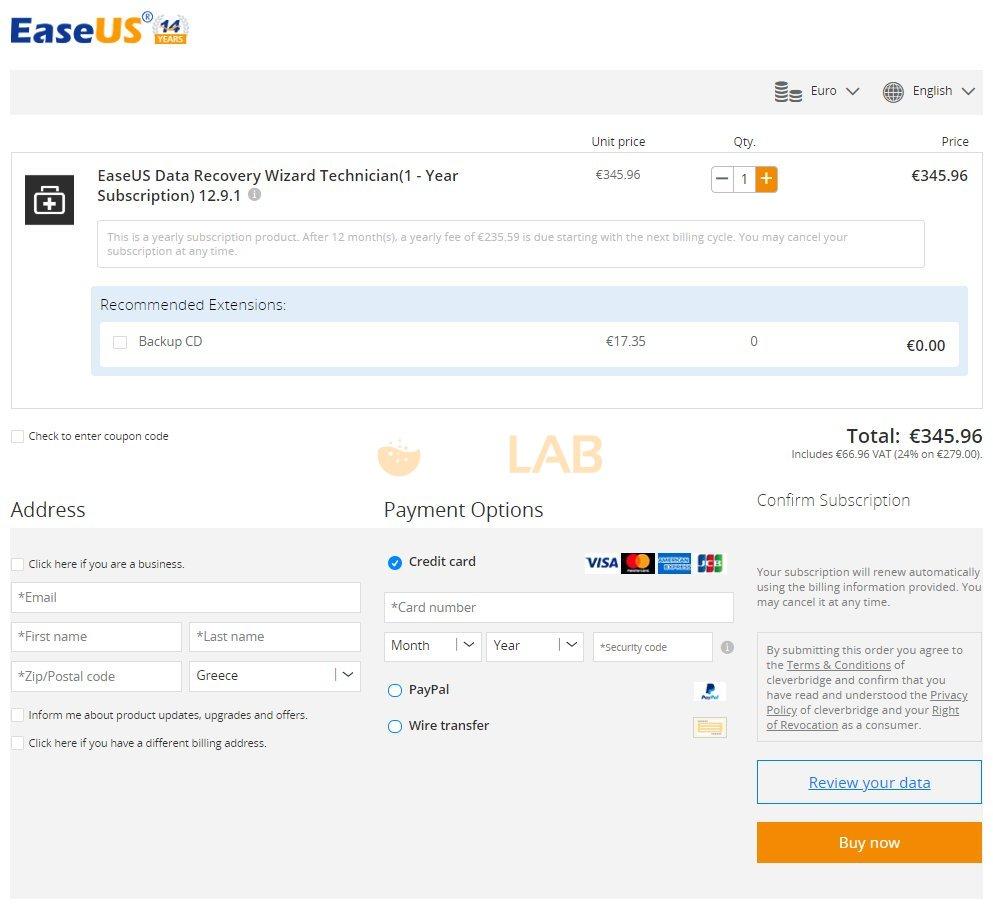Image resolution: width=993 pixels, height=909 pixels.
Task: Increase quantity with the plus button
Action: 766,180
